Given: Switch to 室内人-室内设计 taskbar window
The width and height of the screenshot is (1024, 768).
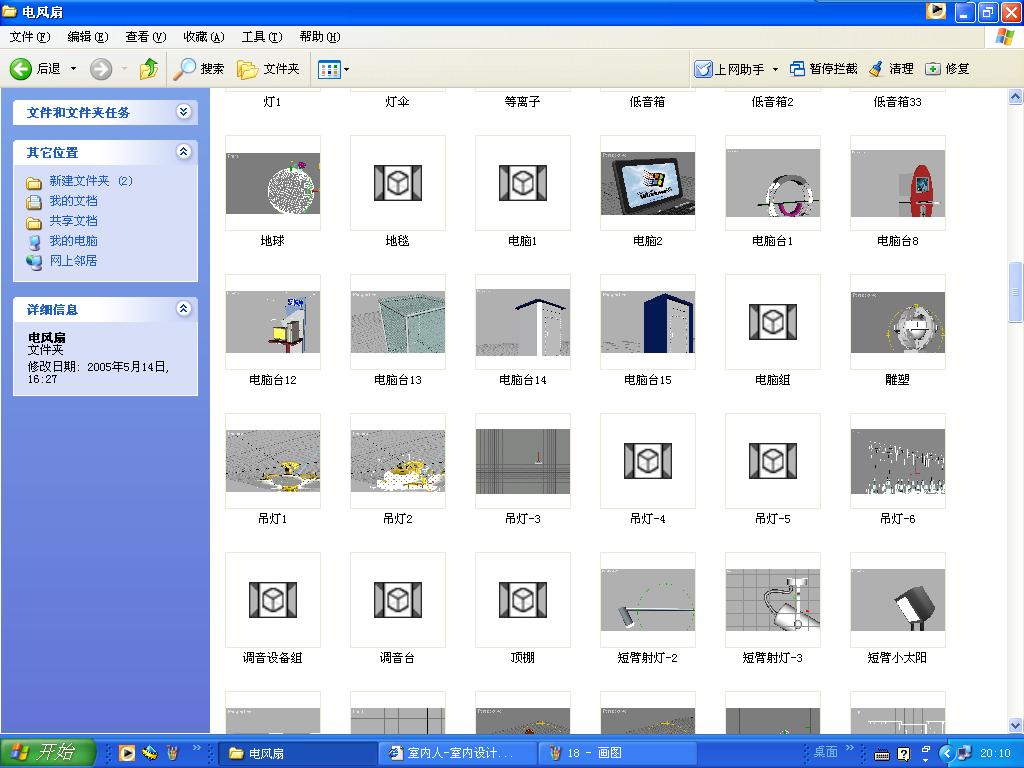Looking at the screenshot, I should tap(457, 753).
